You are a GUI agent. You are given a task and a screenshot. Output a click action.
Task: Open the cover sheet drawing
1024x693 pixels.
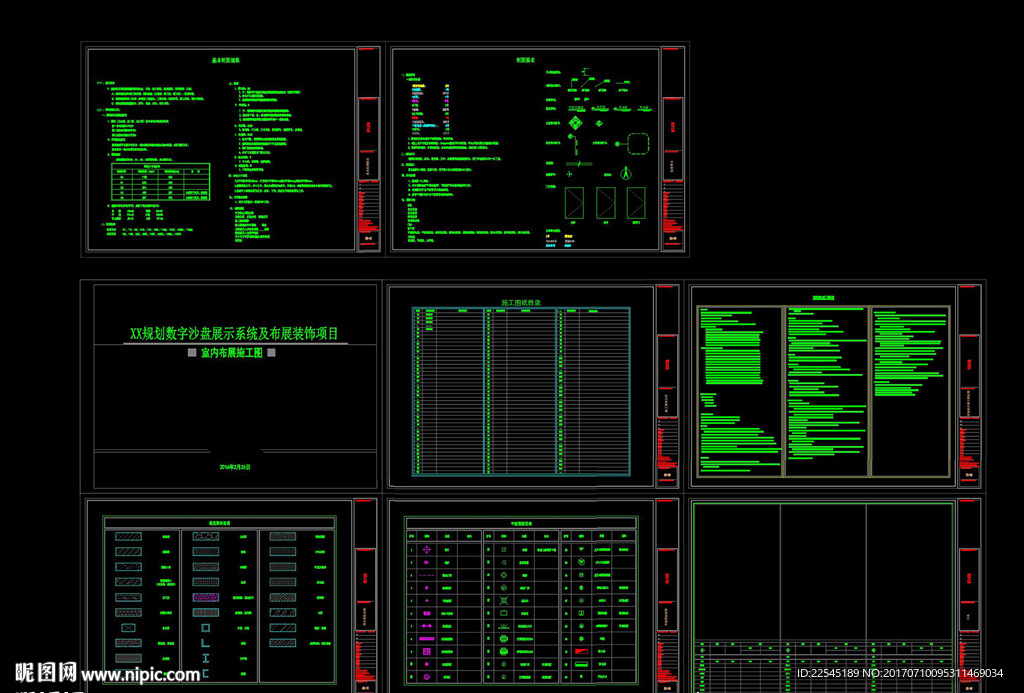[231, 386]
